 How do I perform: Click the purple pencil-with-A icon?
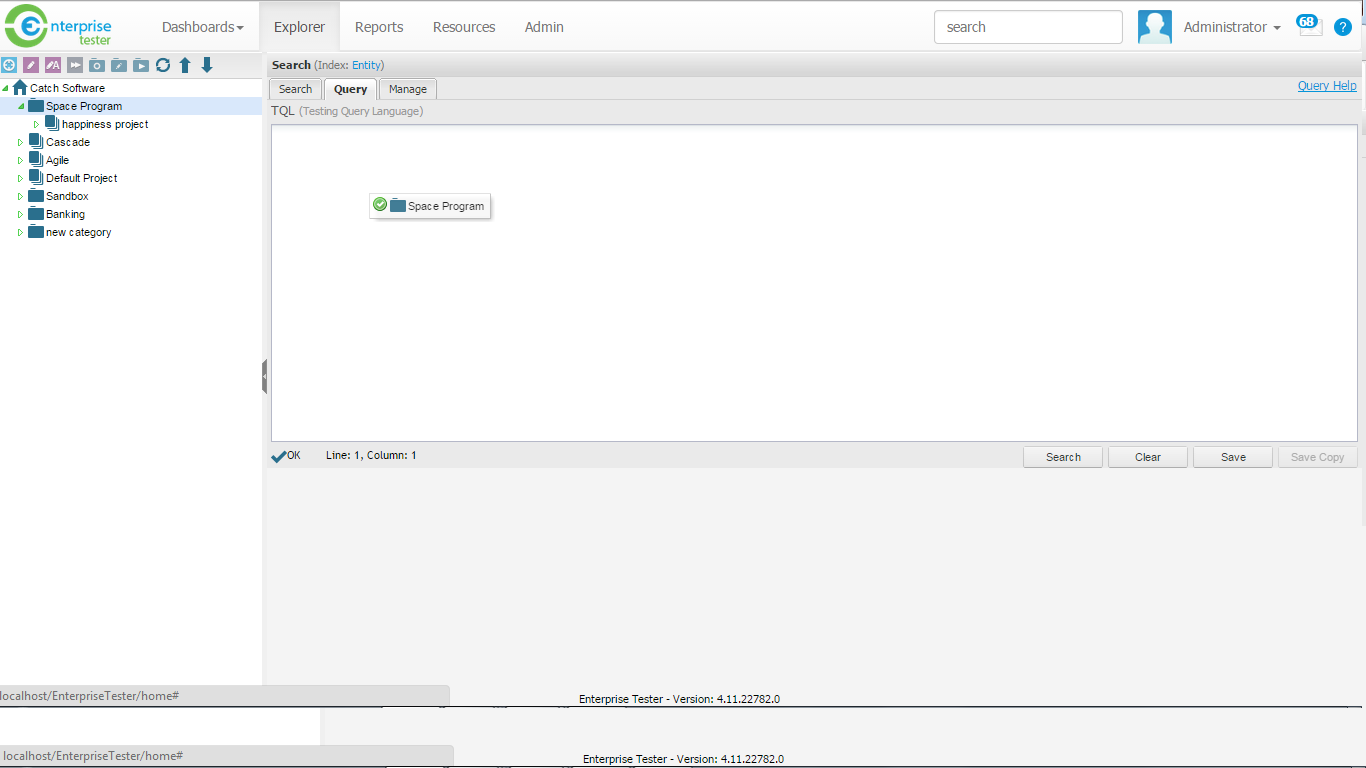point(53,65)
